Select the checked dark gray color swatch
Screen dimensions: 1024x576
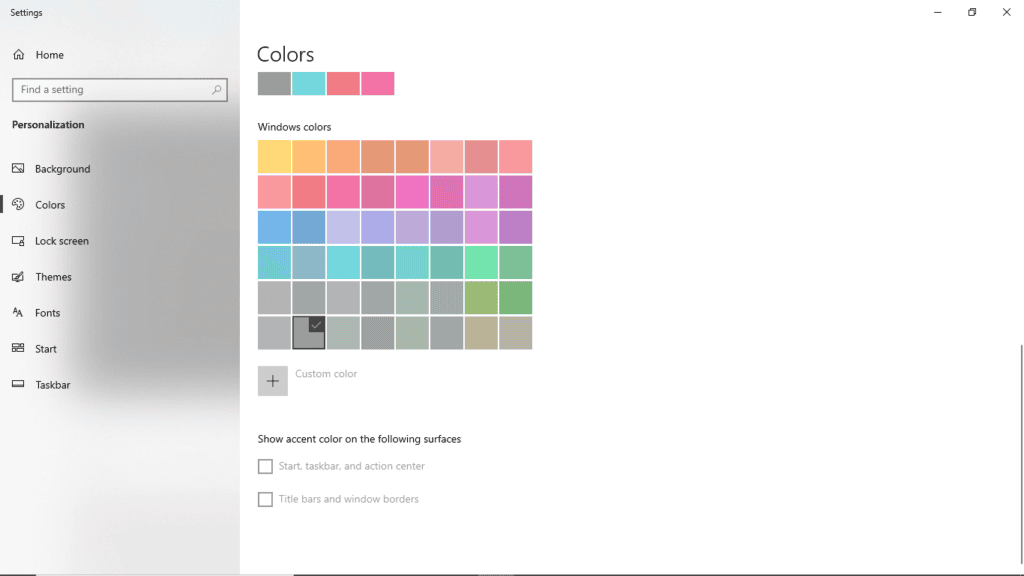pos(309,333)
